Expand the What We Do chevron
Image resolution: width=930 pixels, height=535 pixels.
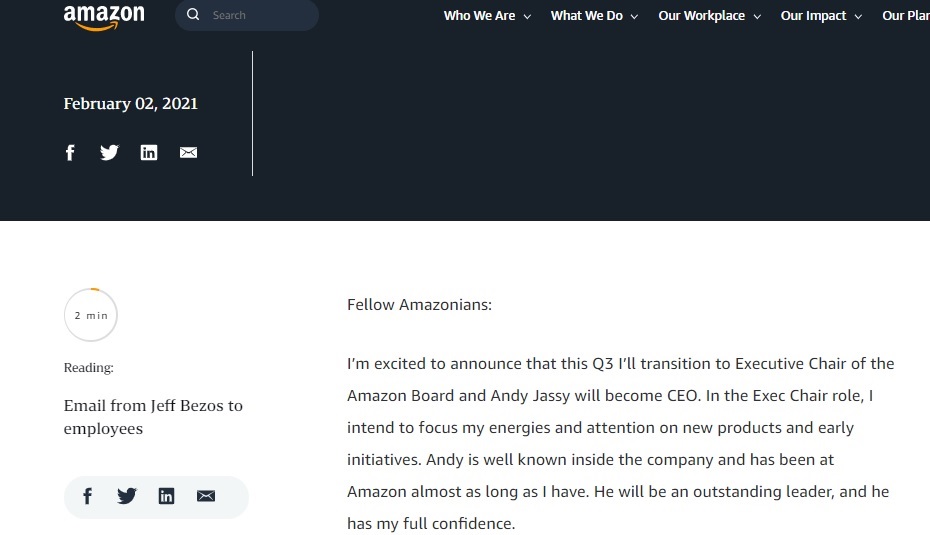(x=634, y=17)
